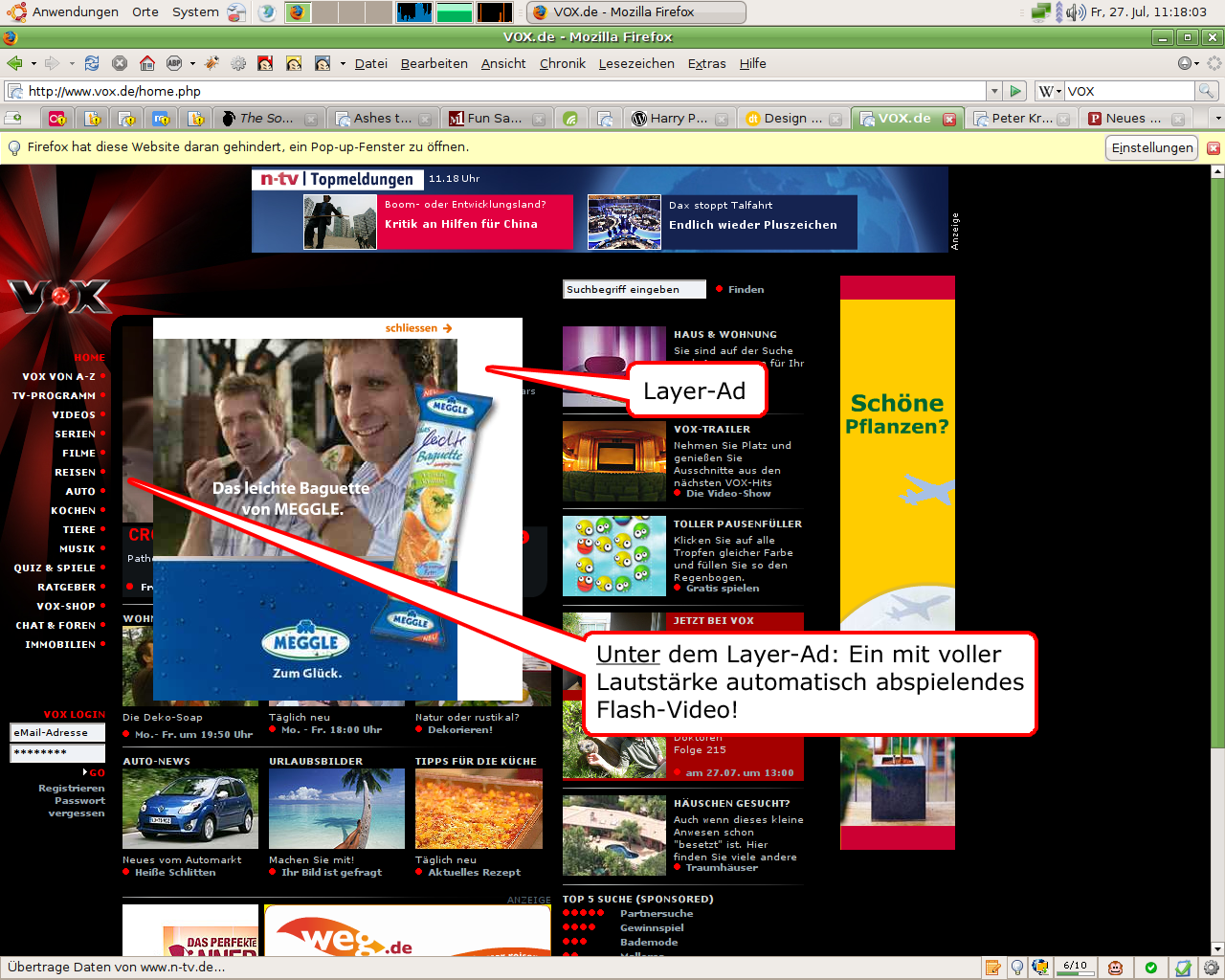Expand the URL bar history dropdown
The height and width of the screenshot is (980, 1225).
pos(994,91)
